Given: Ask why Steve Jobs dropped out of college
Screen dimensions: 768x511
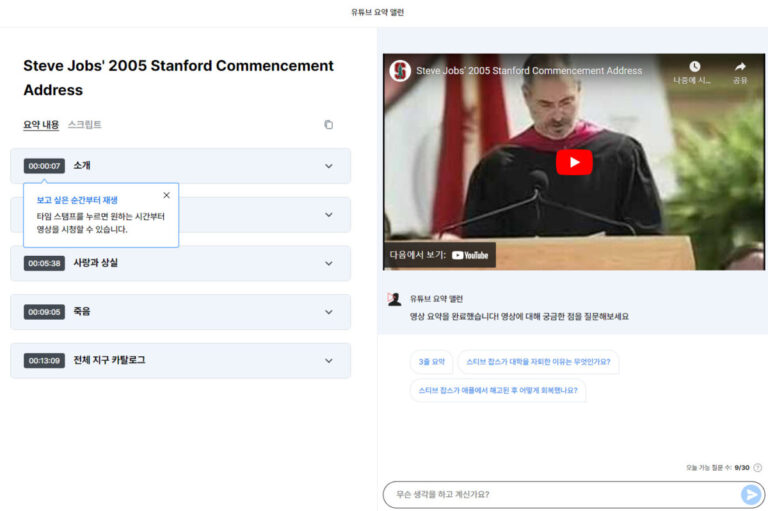Looking at the screenshot, I should coord(538,362).
